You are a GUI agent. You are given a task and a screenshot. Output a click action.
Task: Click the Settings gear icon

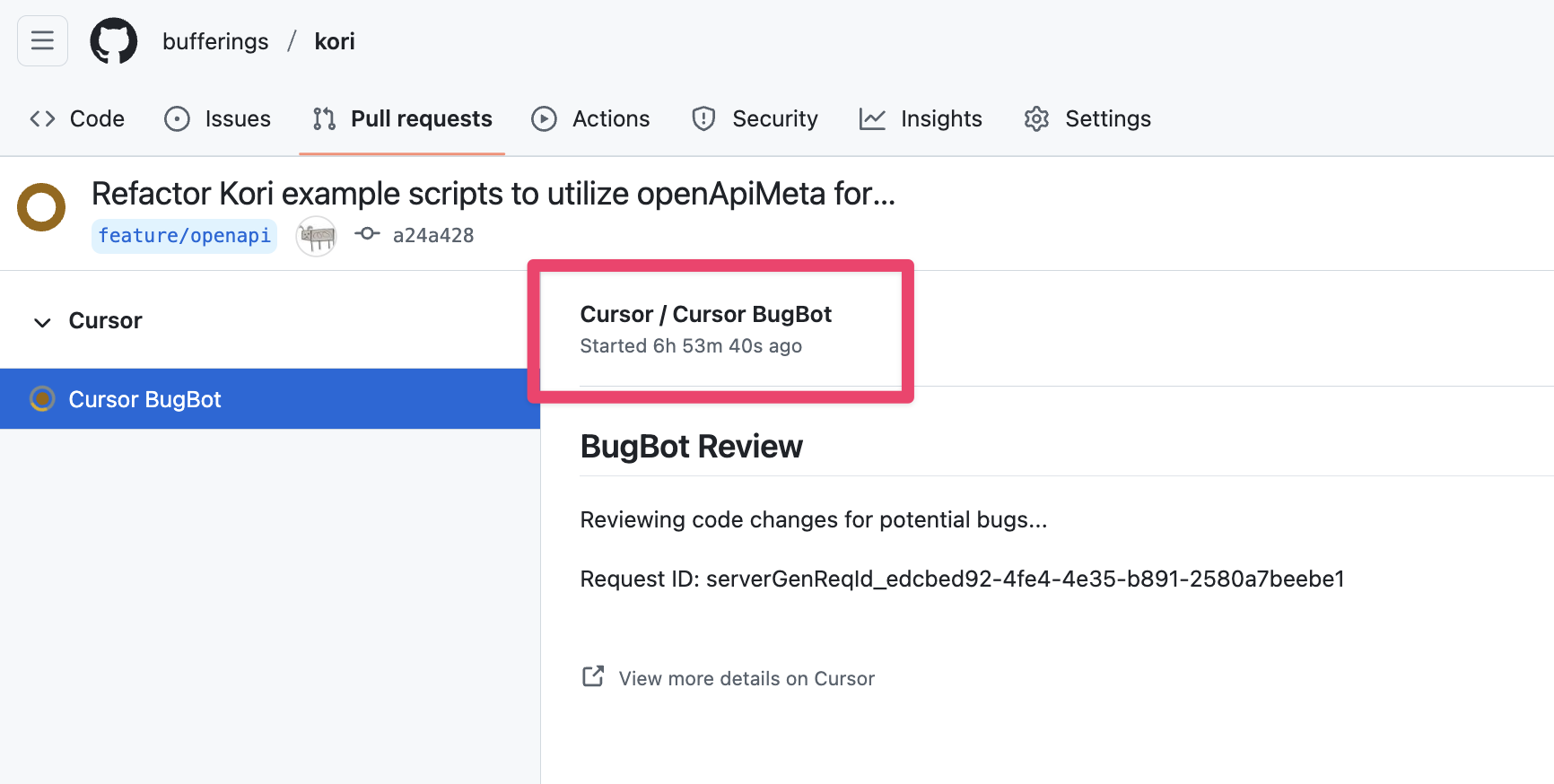click(x=1036, y=118)
